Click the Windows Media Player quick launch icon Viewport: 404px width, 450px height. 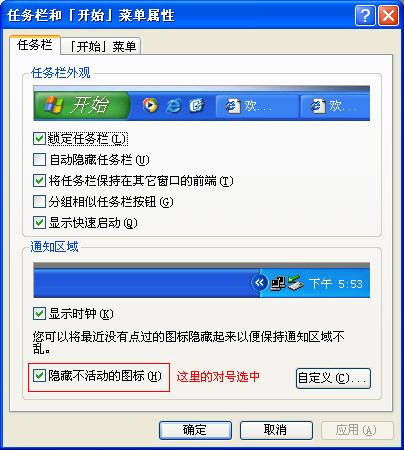point(150,105)
